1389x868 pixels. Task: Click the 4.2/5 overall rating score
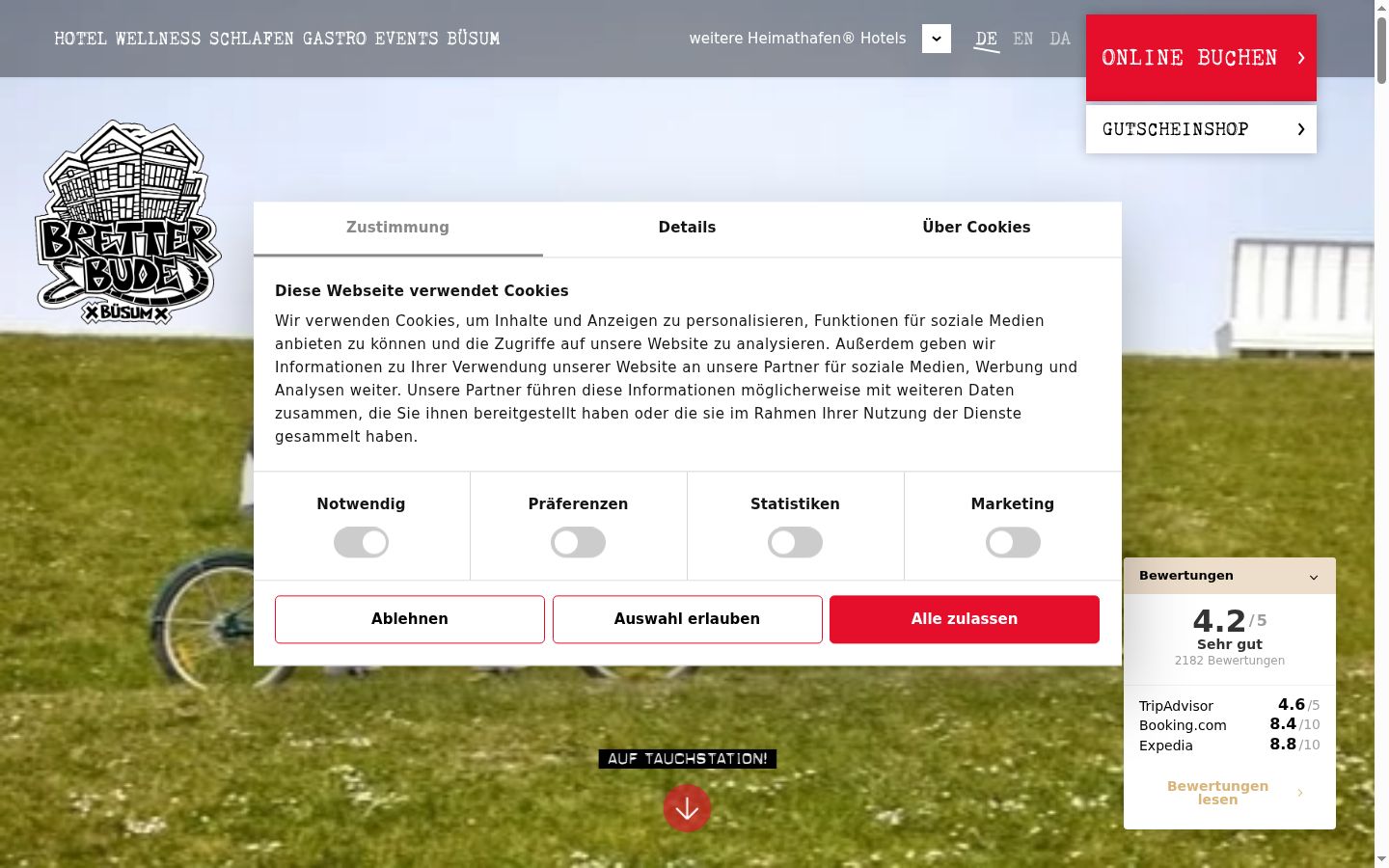coord(1230,620)
